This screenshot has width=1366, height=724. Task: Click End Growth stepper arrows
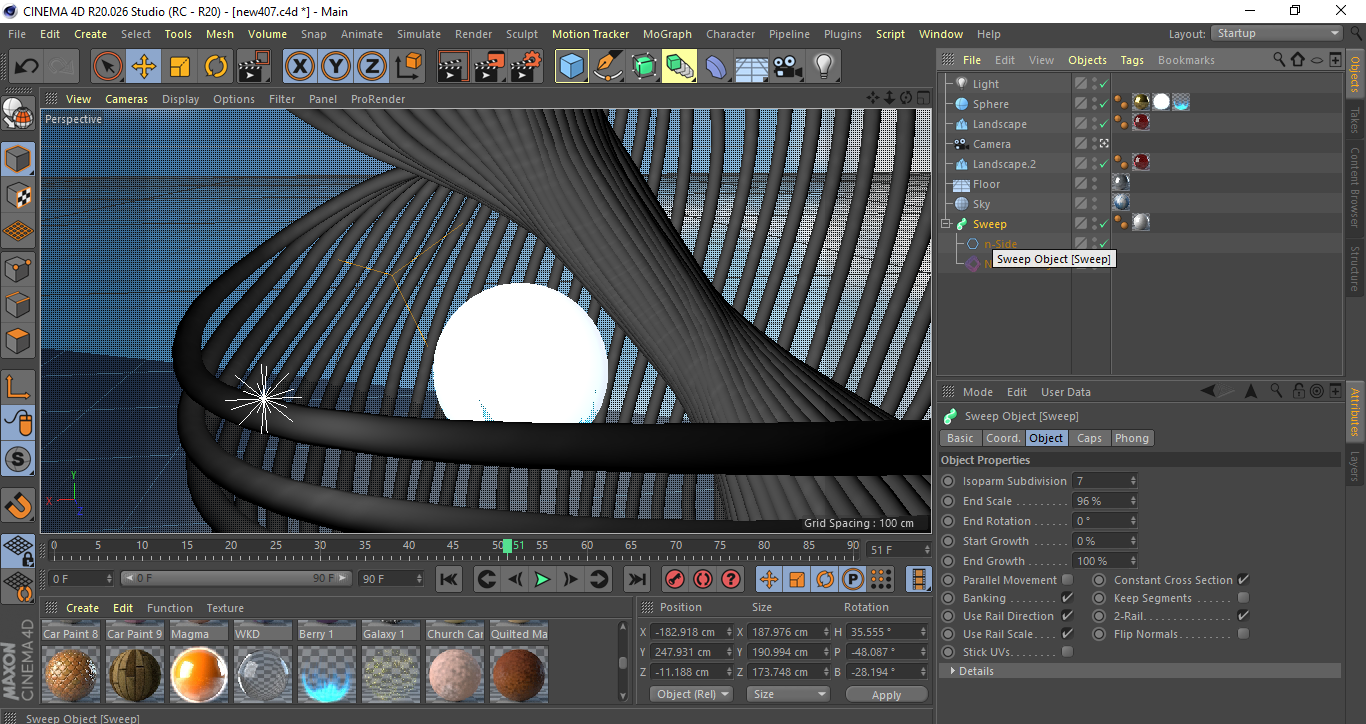pos(1133,561)
